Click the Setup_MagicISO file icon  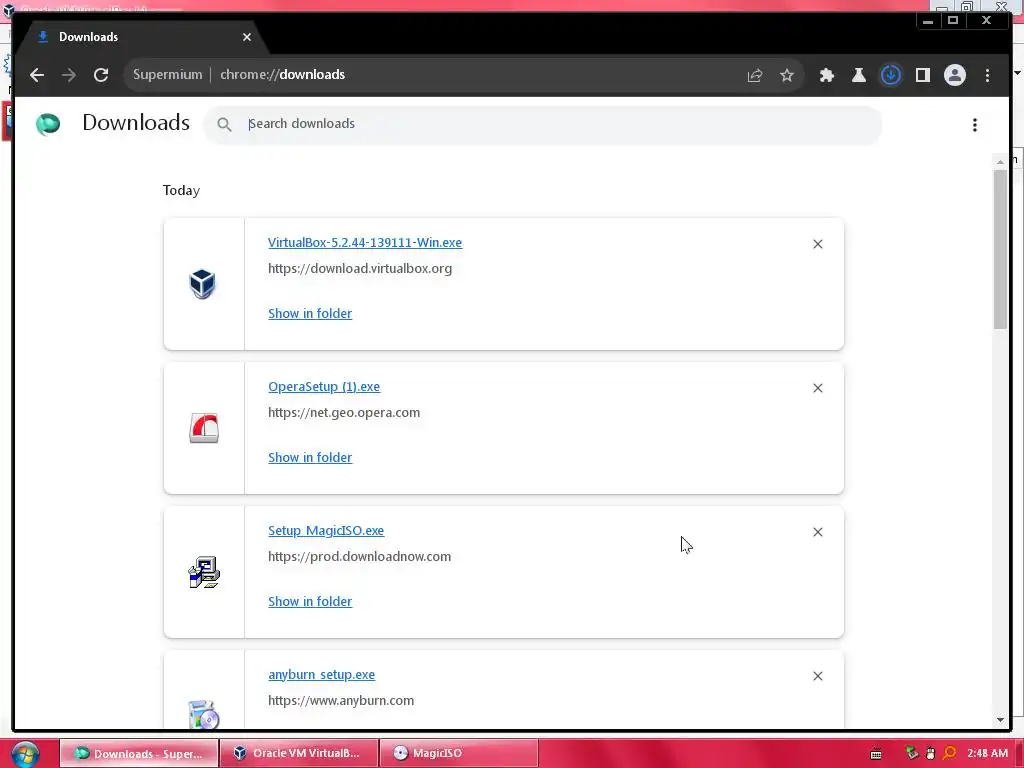click(x=204, y=572)
